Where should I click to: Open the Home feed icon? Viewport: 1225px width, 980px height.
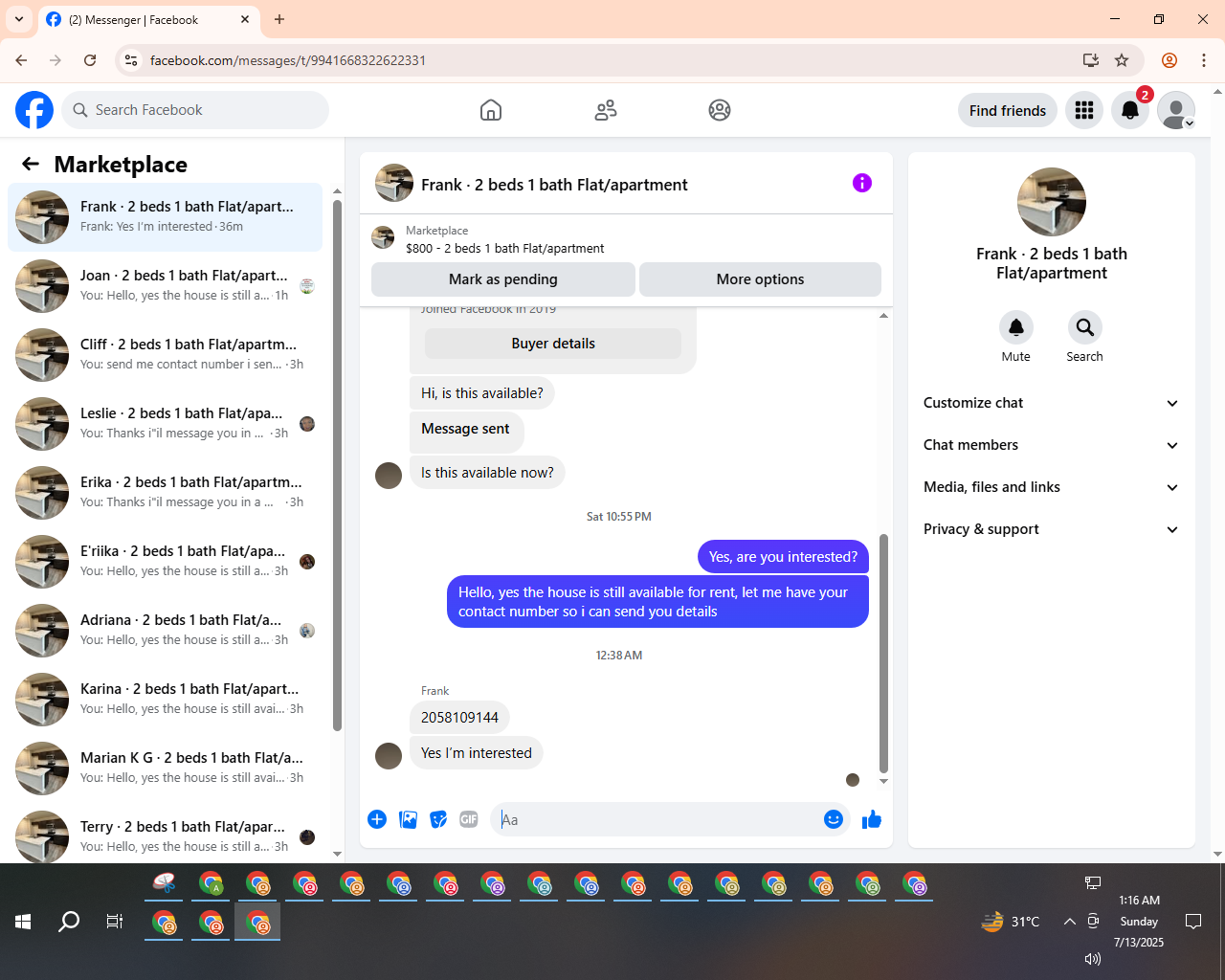(x=491, y=110)
